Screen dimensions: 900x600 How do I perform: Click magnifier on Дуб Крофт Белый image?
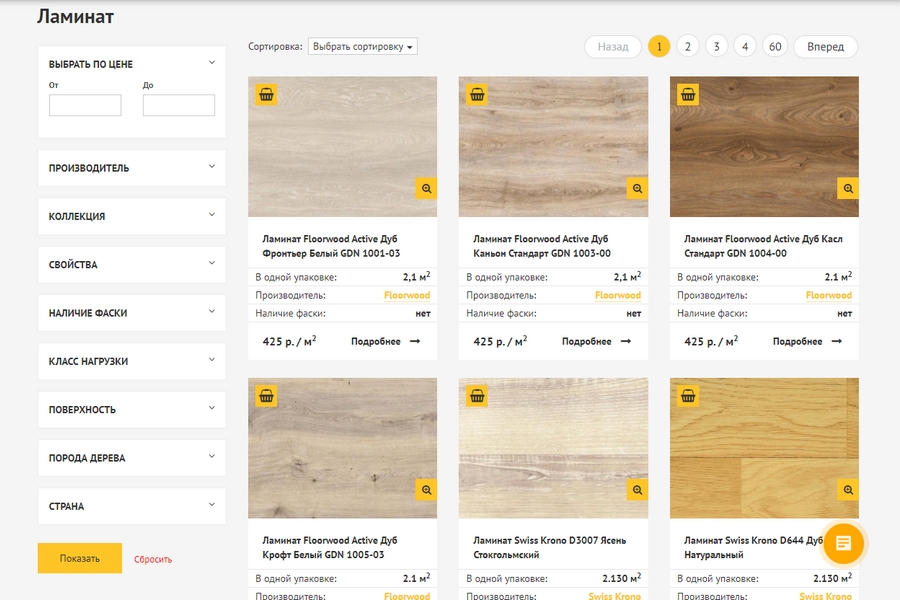pyautogui.click(x=426, y=489)
